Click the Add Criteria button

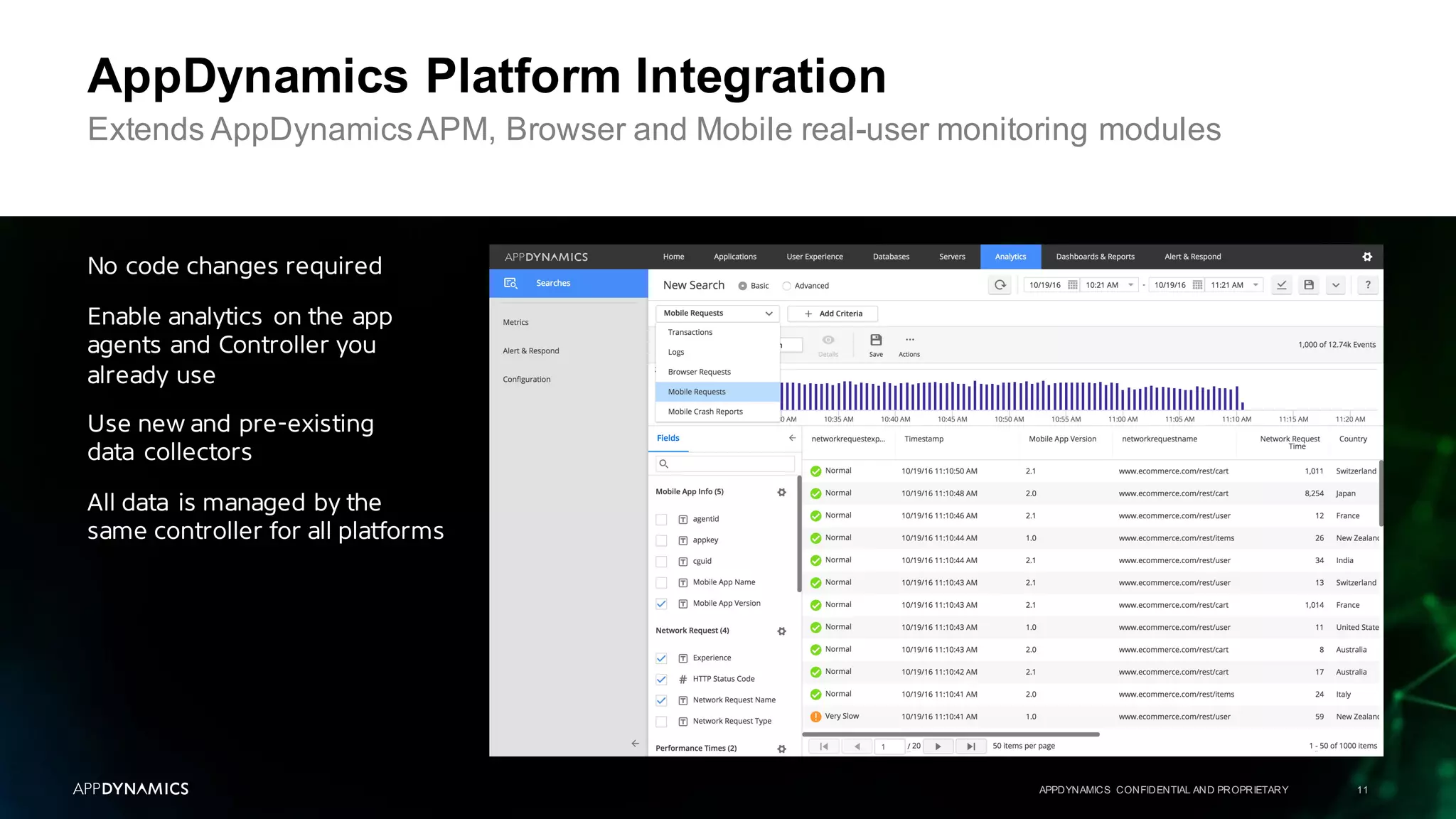point(833,314)
